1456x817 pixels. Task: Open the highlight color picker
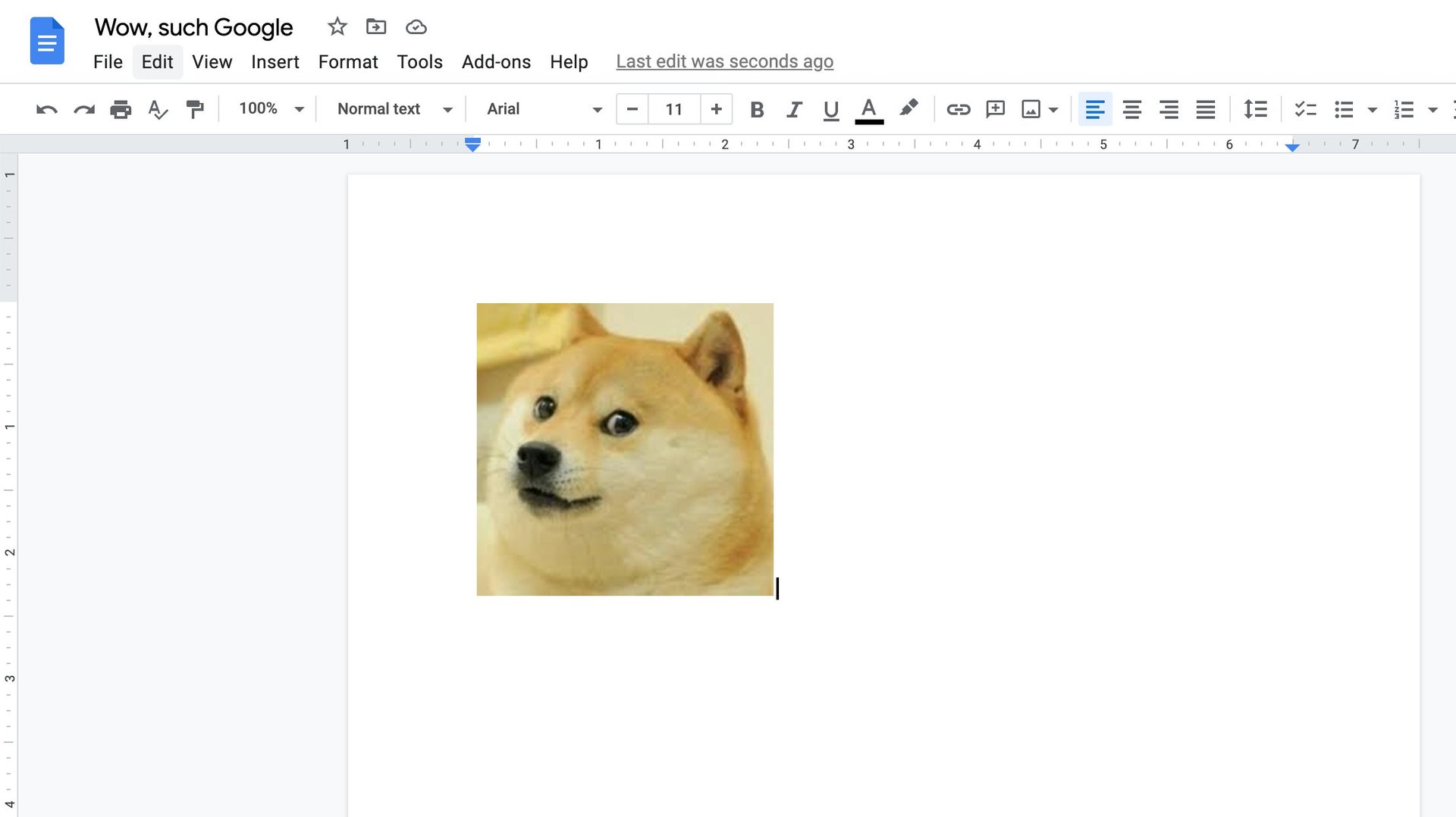click(x=908, y=108)
